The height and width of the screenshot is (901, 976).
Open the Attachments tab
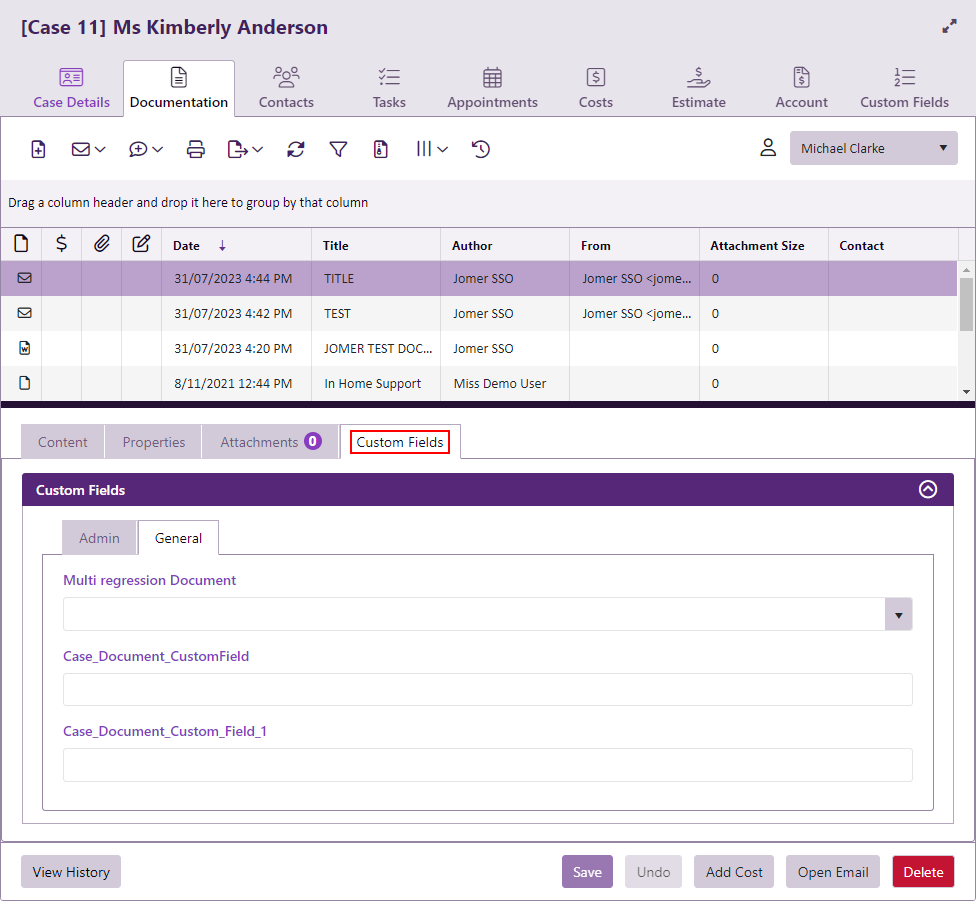click(270, 442)
